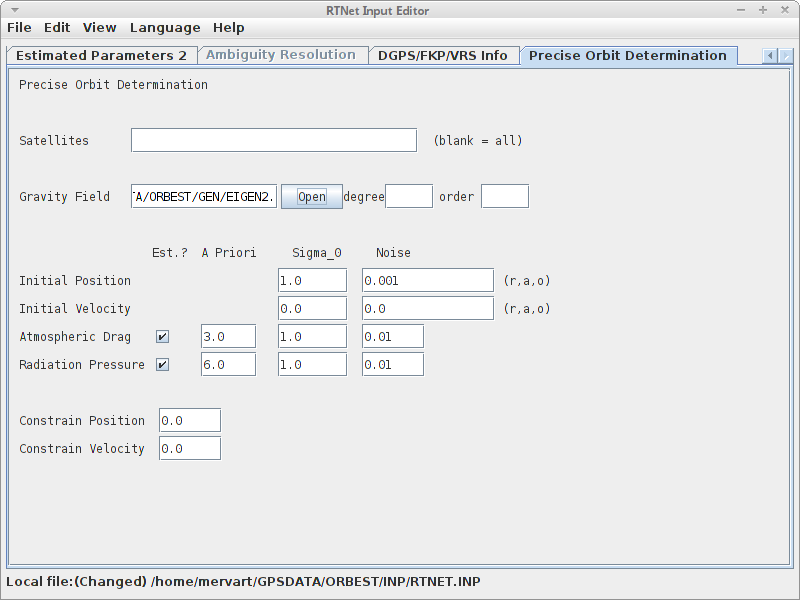The height and width of the screenshot is (600, 800).
Task: Click Open button for Gravity Field
Action: [x=311, y=197]
